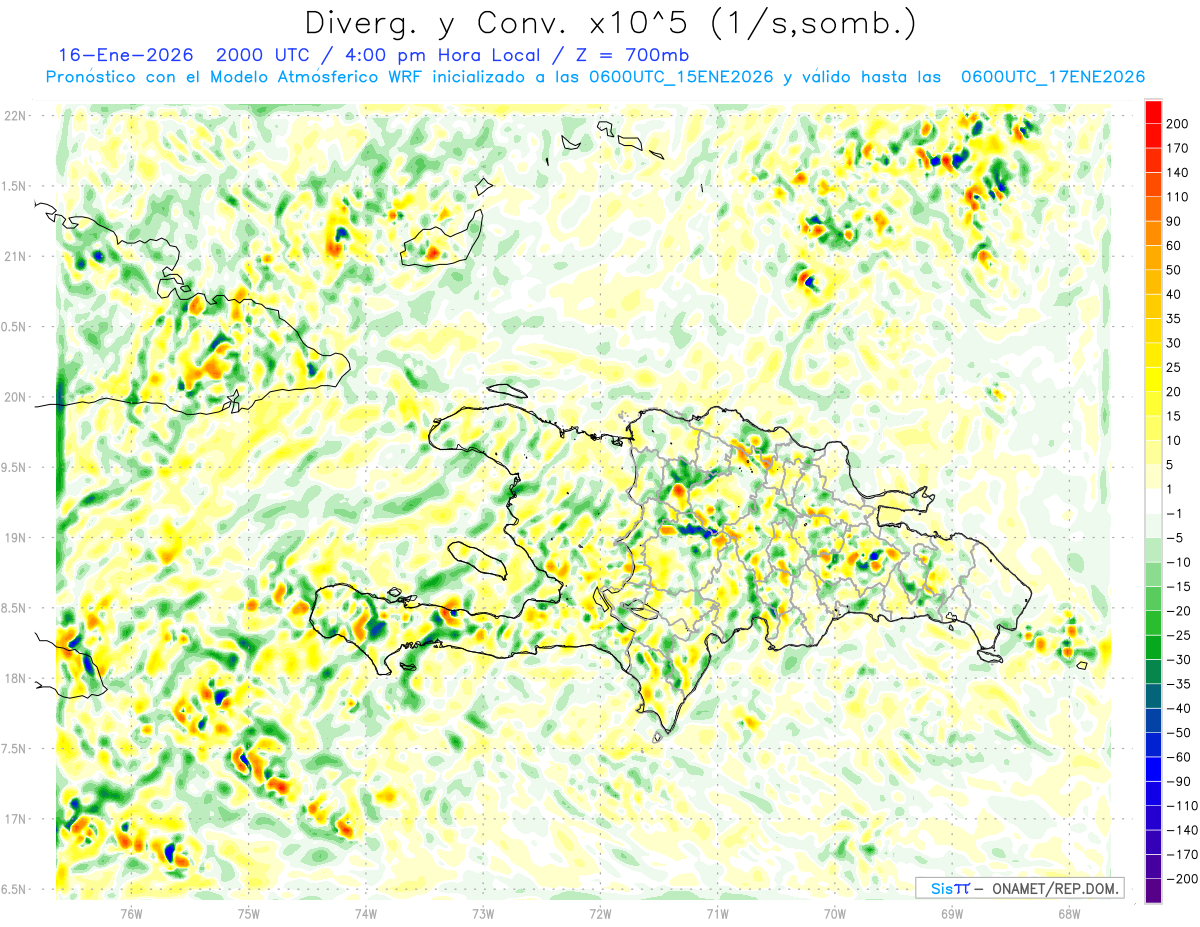Image resolution: width=1200 pixels, height=927 pixels.
Task: Click the longitude label '74W'
Action: [x=366, y=914]
